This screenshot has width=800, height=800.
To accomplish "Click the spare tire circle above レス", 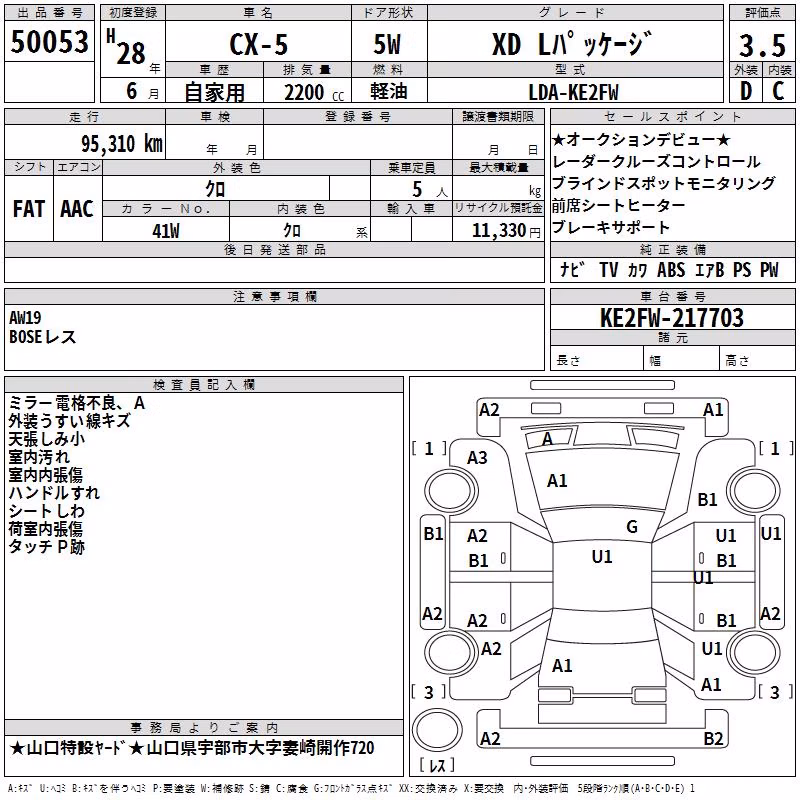I will pyautogui.click(x=437, y=729).
